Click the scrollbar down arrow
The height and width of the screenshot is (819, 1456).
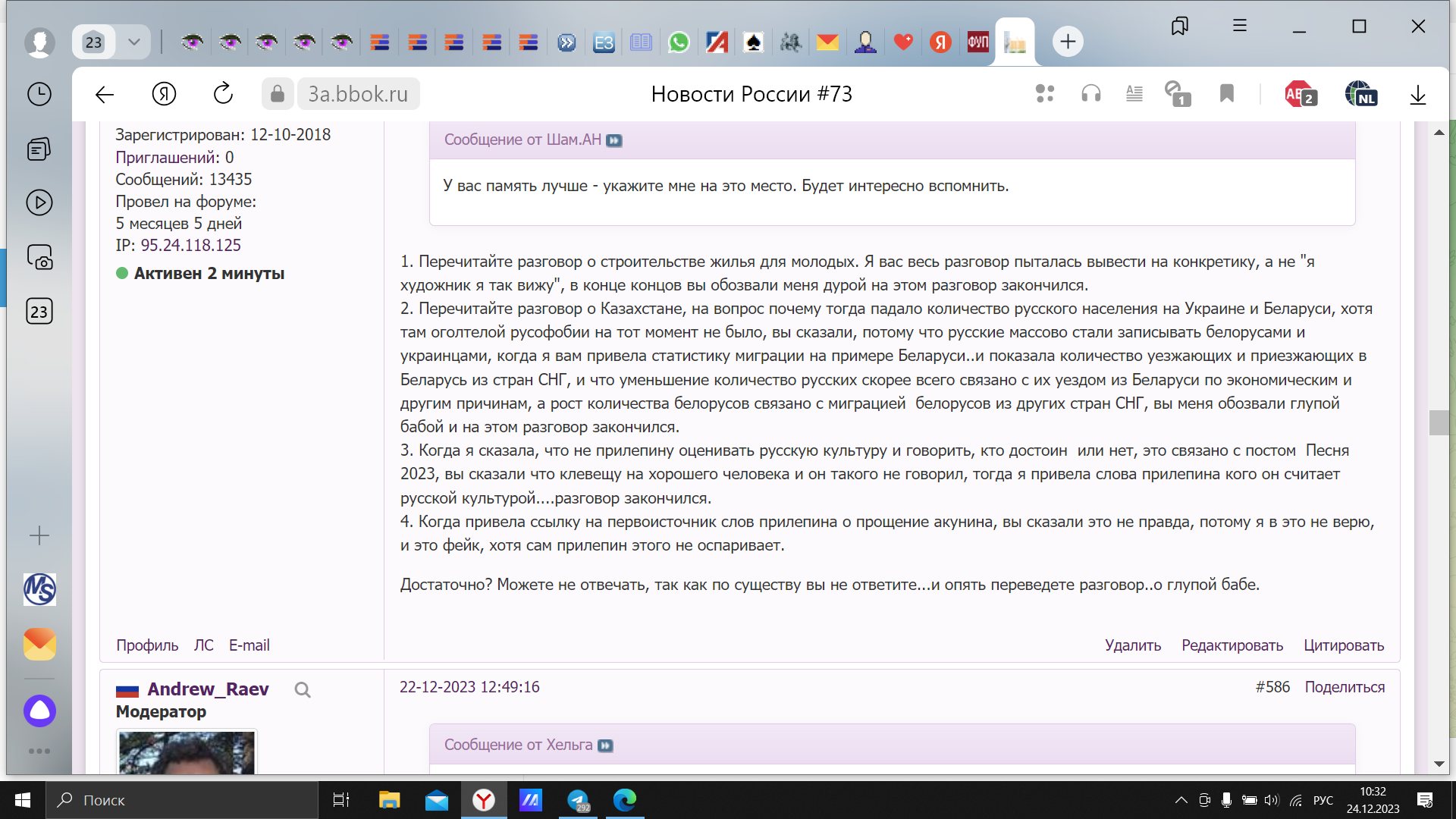(1439, 764)
